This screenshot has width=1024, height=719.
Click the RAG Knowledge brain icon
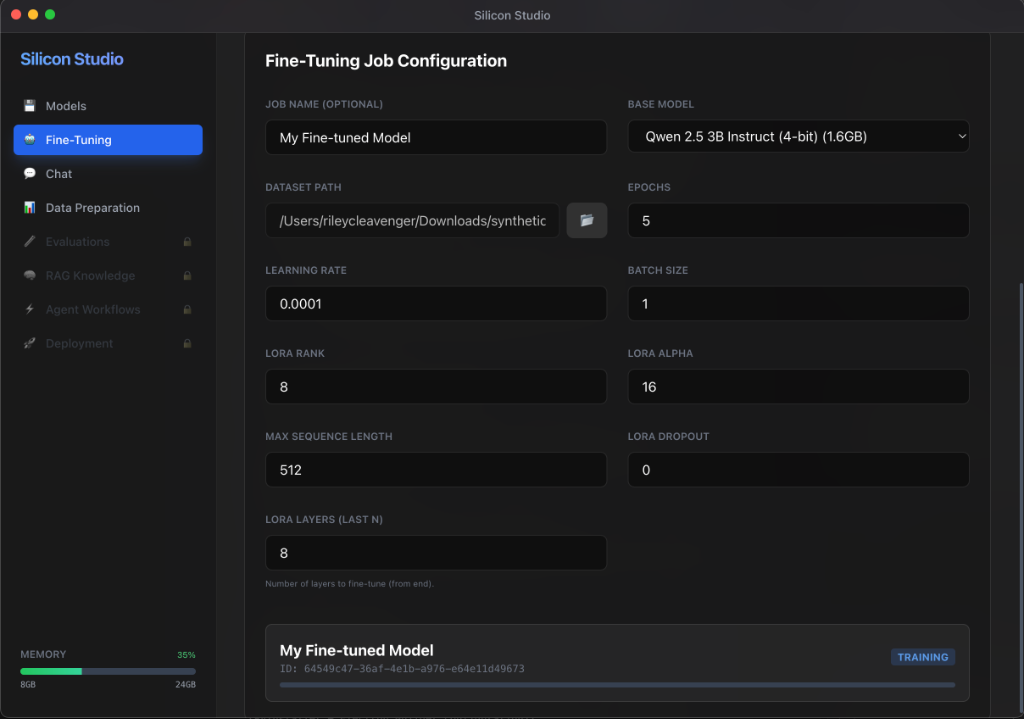[29, 276]
